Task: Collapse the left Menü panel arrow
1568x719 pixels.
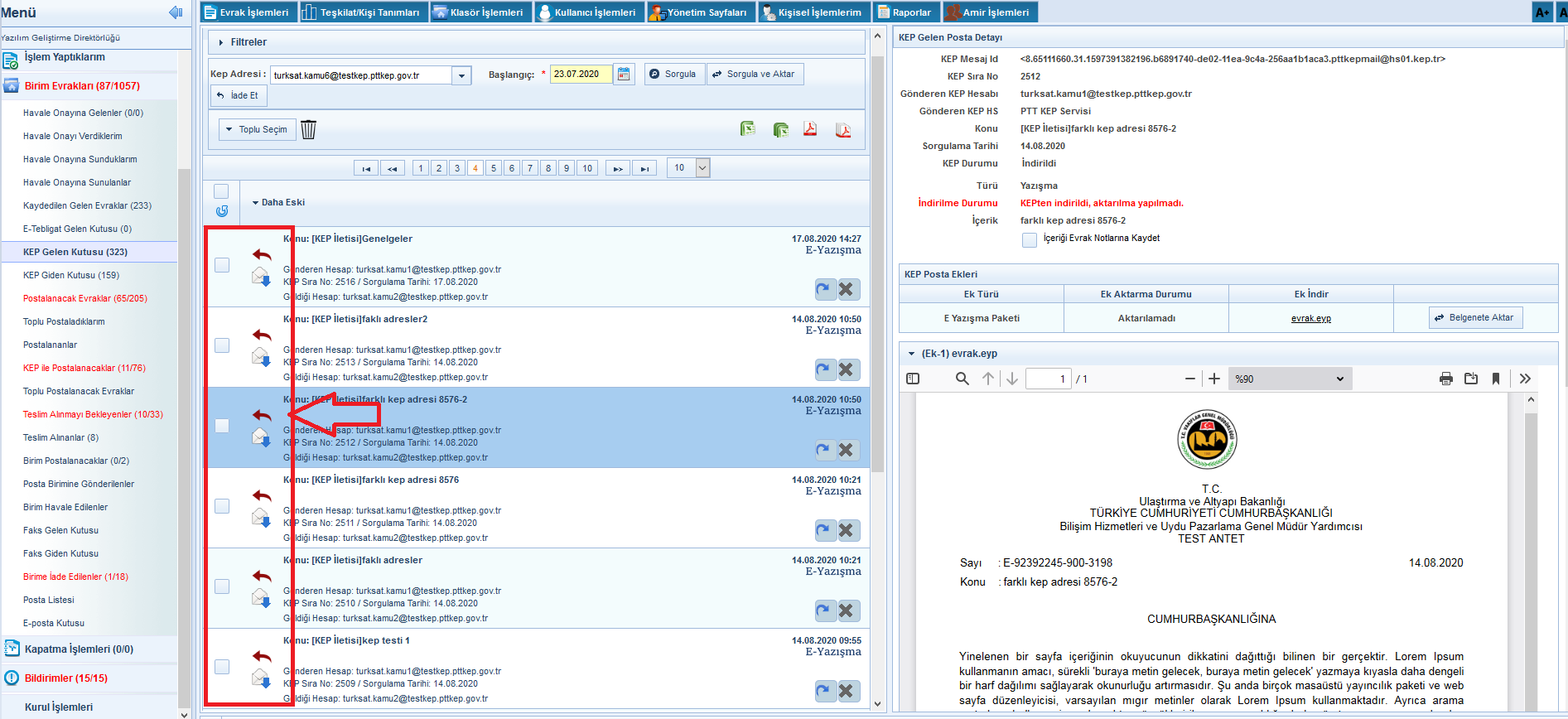Action: (x=175, y=12)
